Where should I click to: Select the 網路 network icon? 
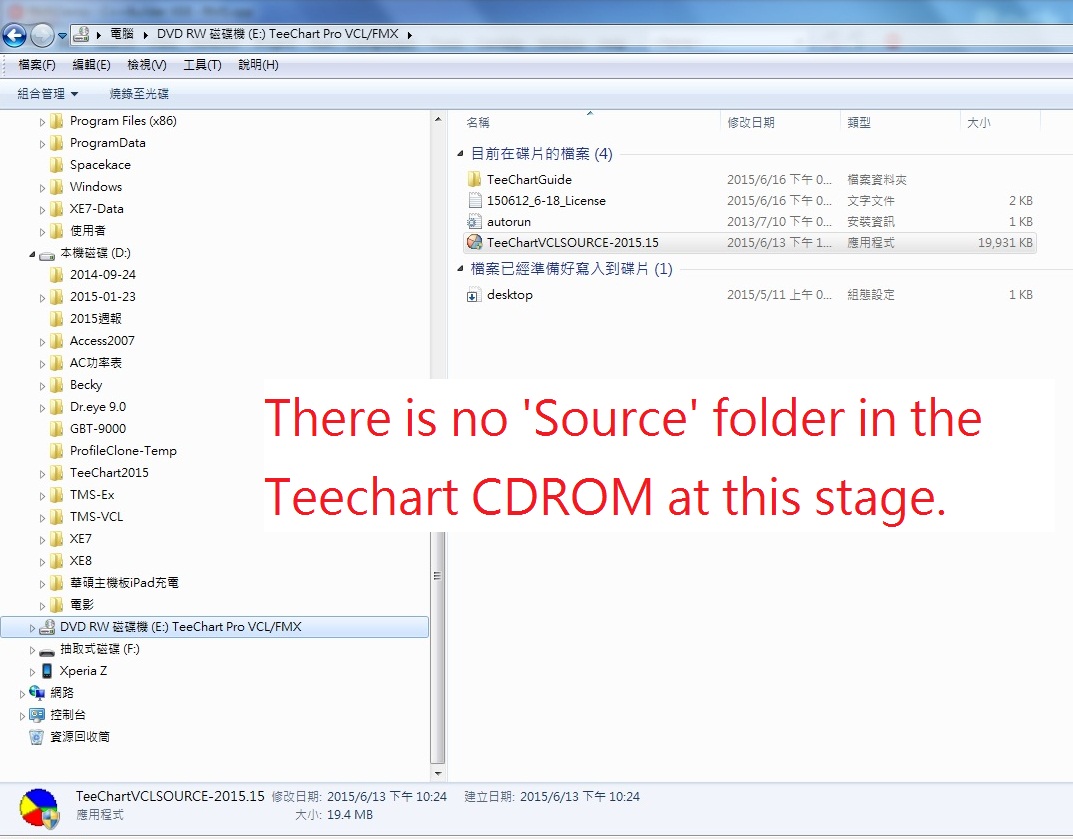coord(37,693)
